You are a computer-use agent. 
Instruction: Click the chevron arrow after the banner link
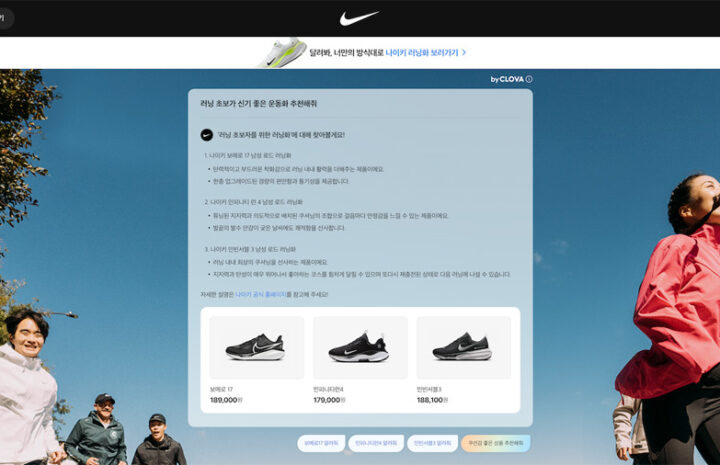pyautogui.click(x=464, y=53)
